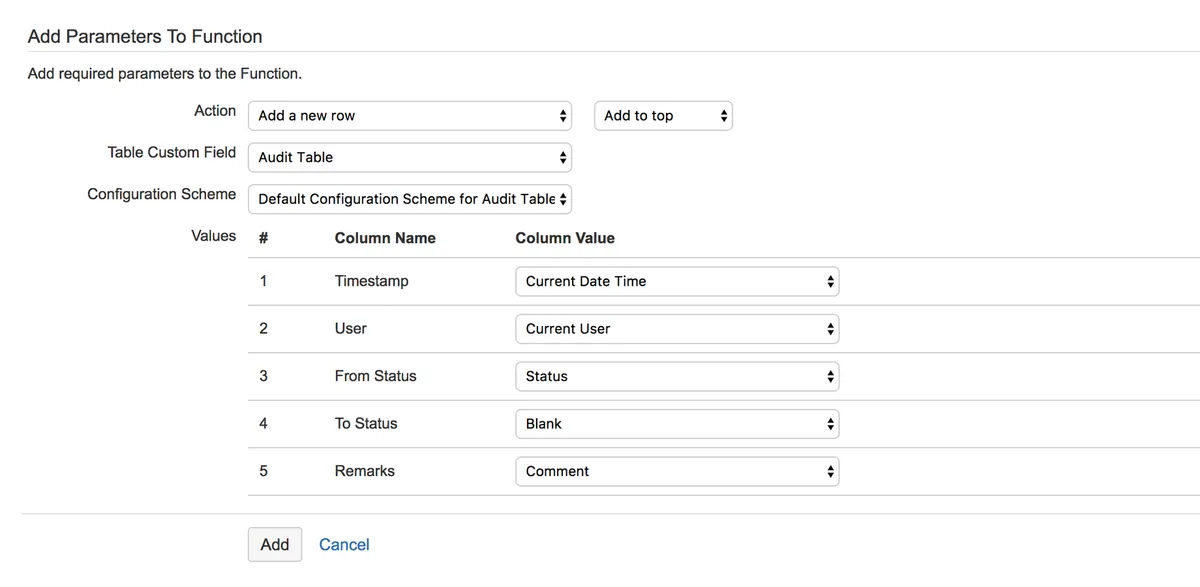Click the Add Parameters To Function heading
The height and width of the screenshot is (587, 1200).
pyautogui.click(x=145, y=36)
